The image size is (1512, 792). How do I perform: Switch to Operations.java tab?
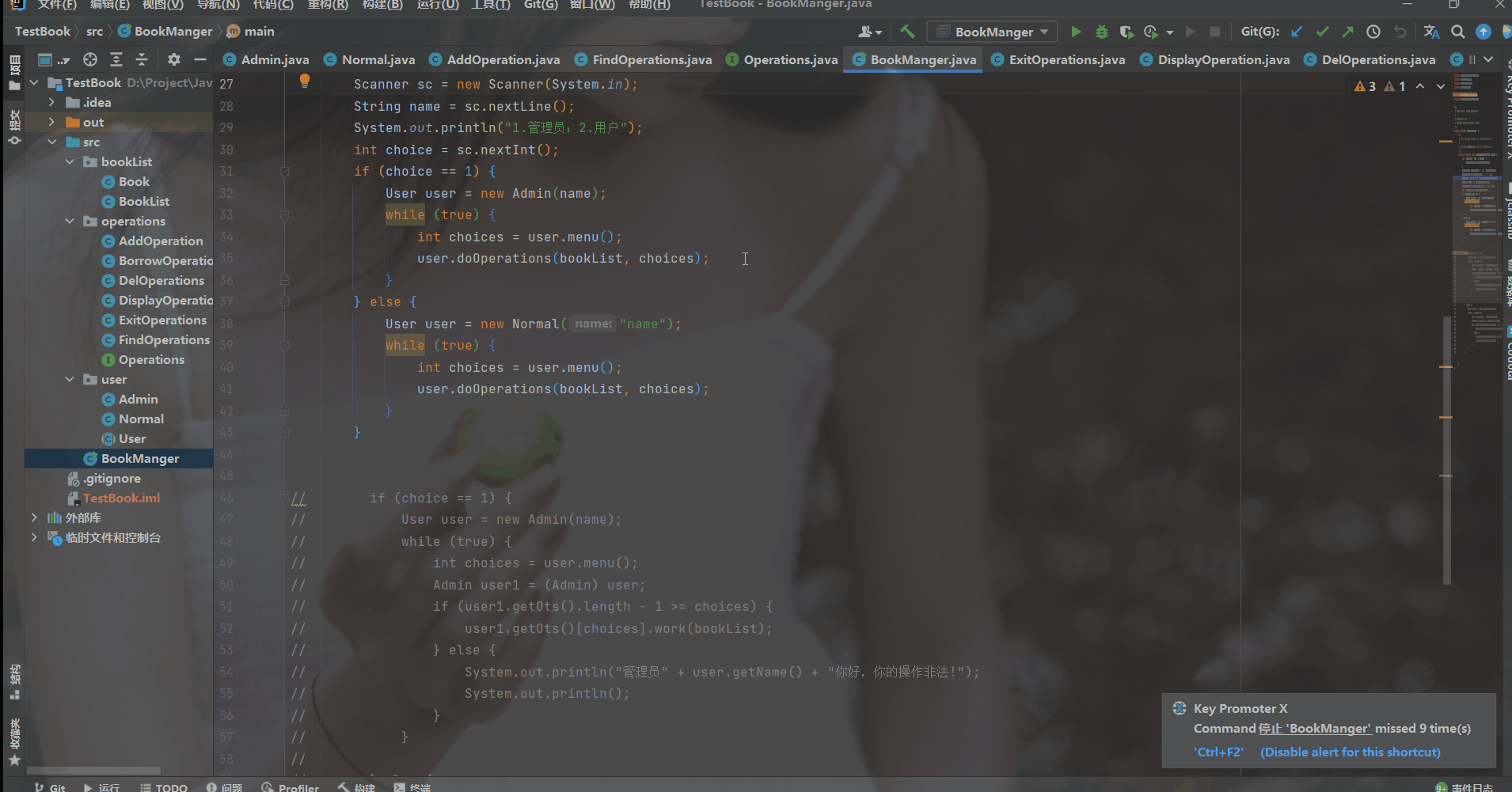pyautogui.click(x=781, y=59)
